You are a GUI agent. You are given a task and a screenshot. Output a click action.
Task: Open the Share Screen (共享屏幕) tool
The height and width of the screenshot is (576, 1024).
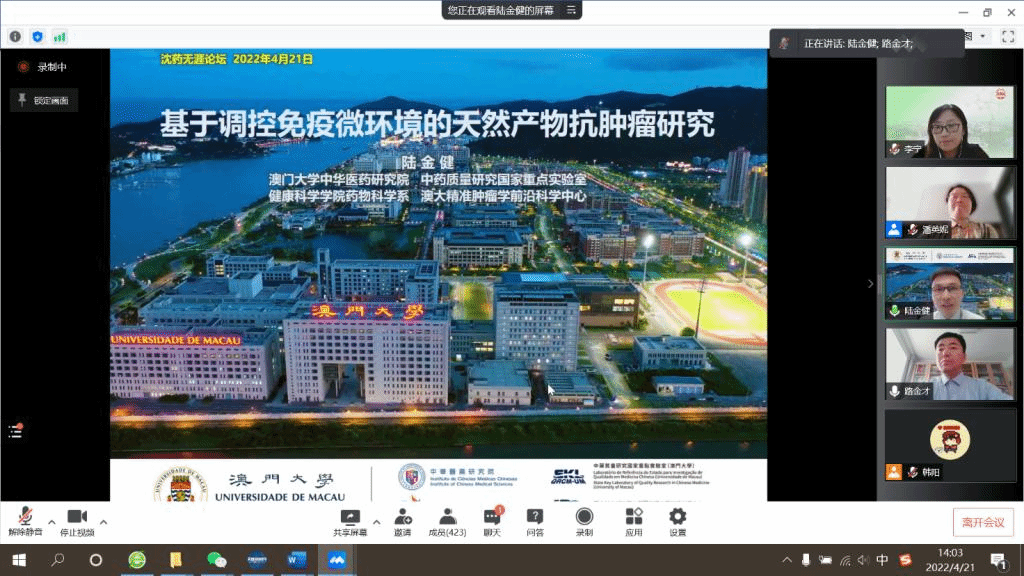(350, 518)
